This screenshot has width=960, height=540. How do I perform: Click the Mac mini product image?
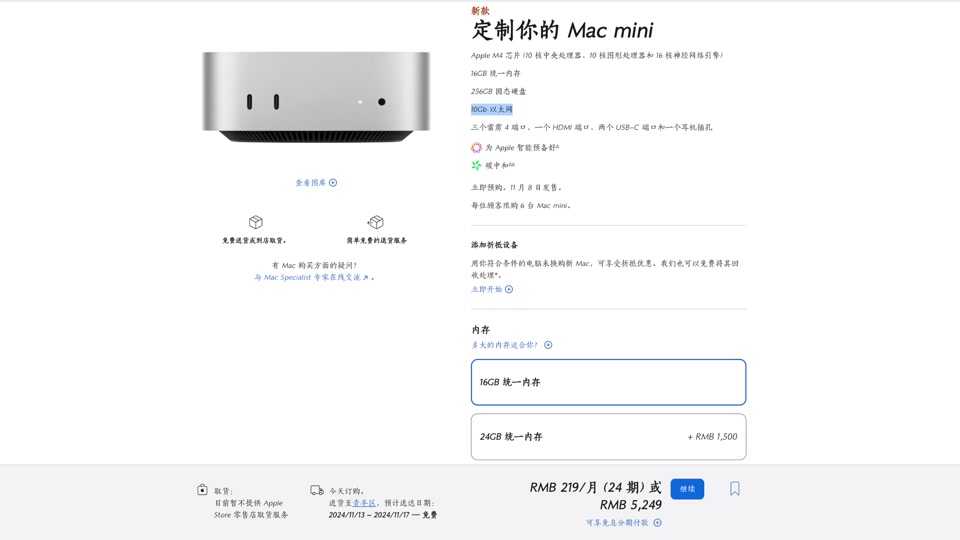pyautogui.click(x=316, y=97)
